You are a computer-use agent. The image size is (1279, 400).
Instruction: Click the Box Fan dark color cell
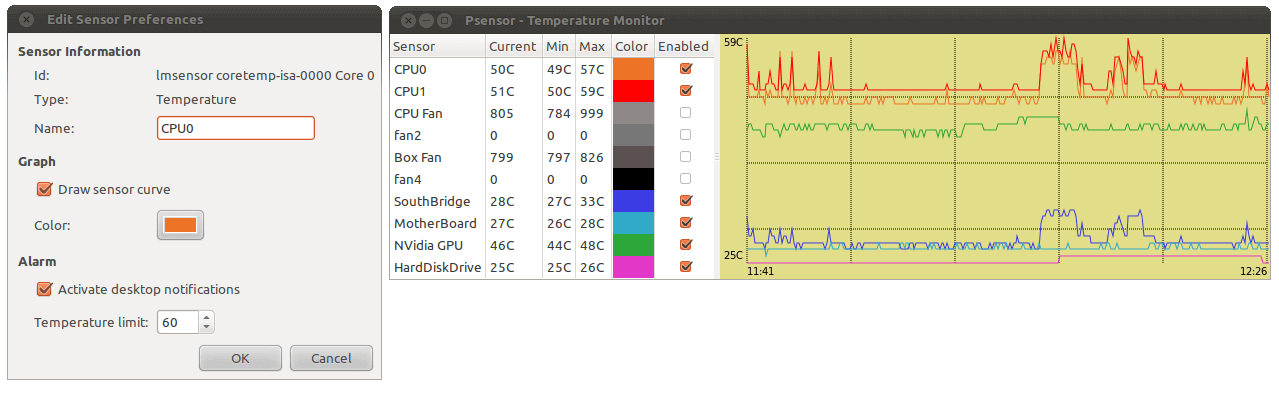pos(634,157)
